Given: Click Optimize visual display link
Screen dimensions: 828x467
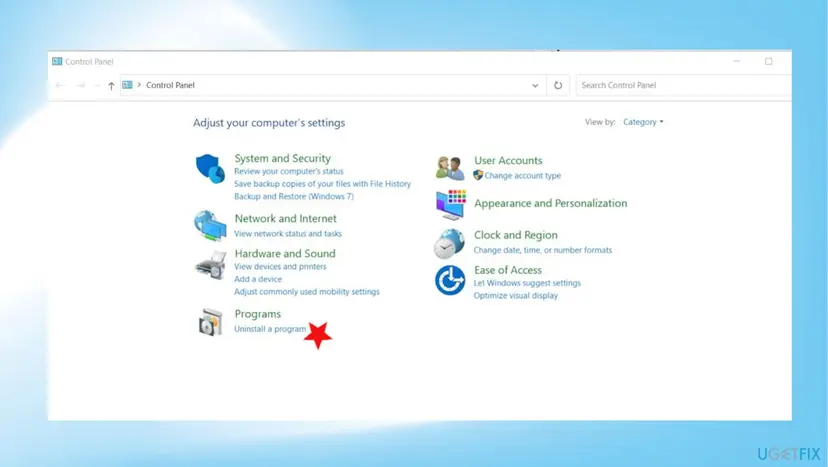Looking at the screenshot, I should pyautogui.click(x=515, y=296).
